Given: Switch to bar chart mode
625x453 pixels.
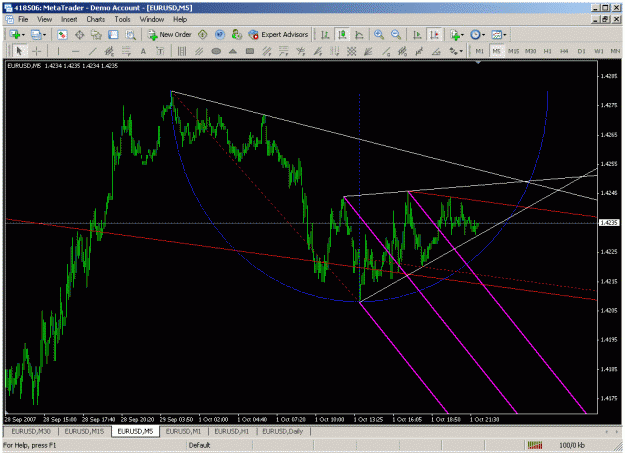Looking at the screenshot, I should [x=325, y=35].
